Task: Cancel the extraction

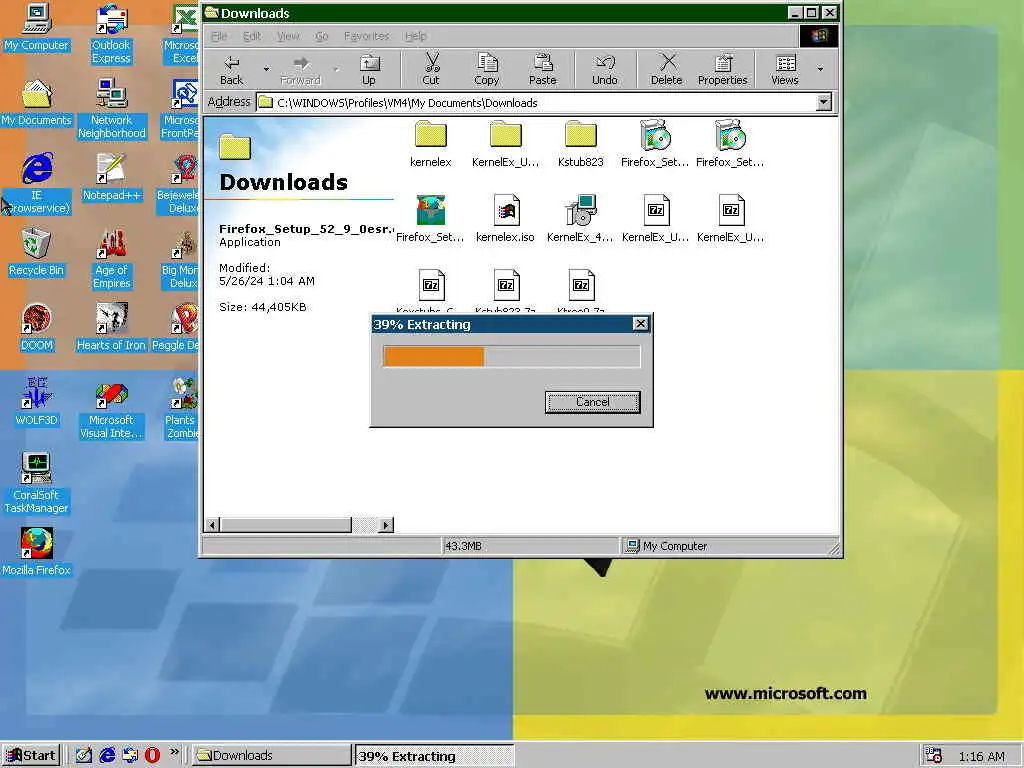Action: coord(592,402)
